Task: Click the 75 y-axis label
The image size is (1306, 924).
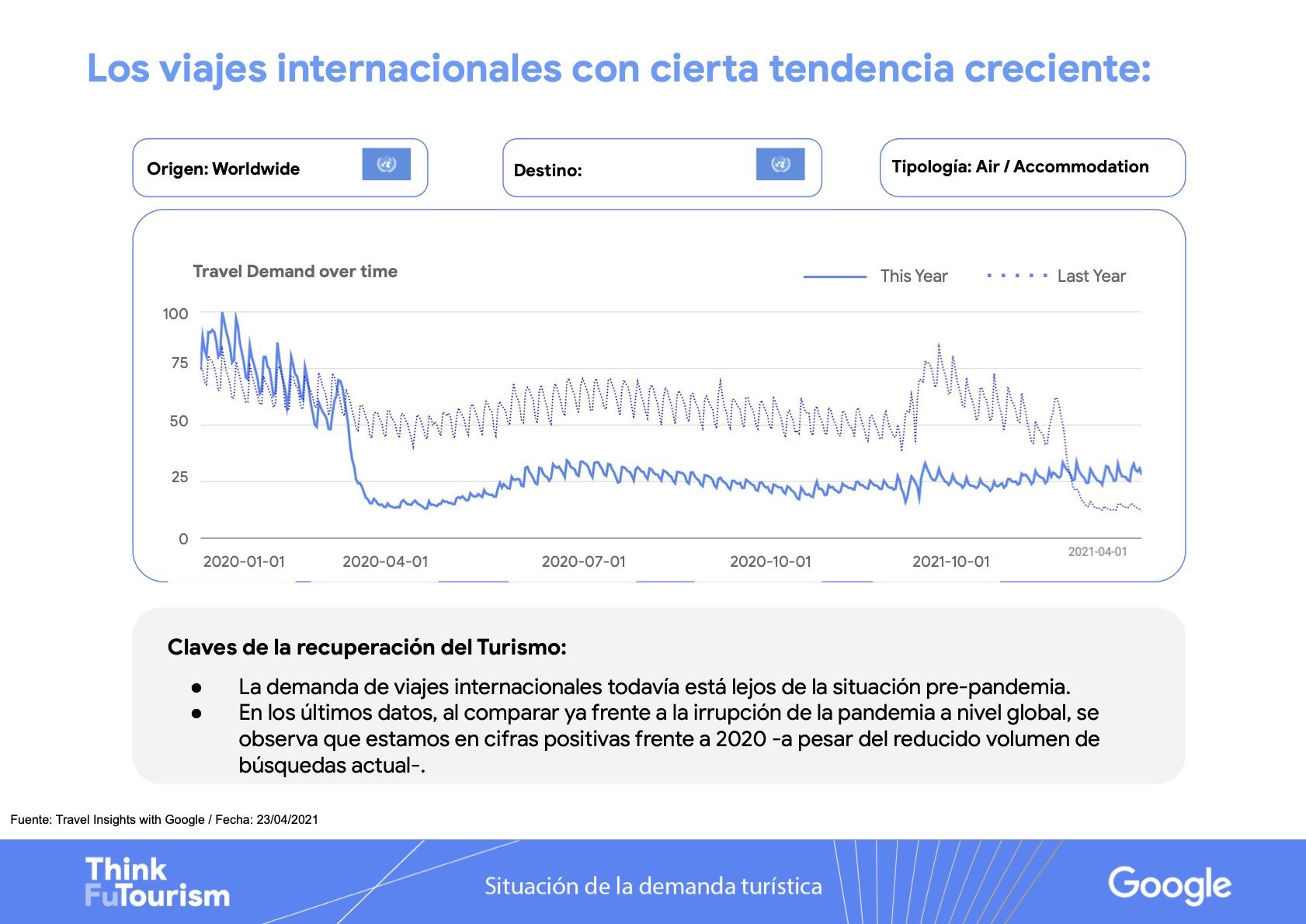Action: (179, 363)
